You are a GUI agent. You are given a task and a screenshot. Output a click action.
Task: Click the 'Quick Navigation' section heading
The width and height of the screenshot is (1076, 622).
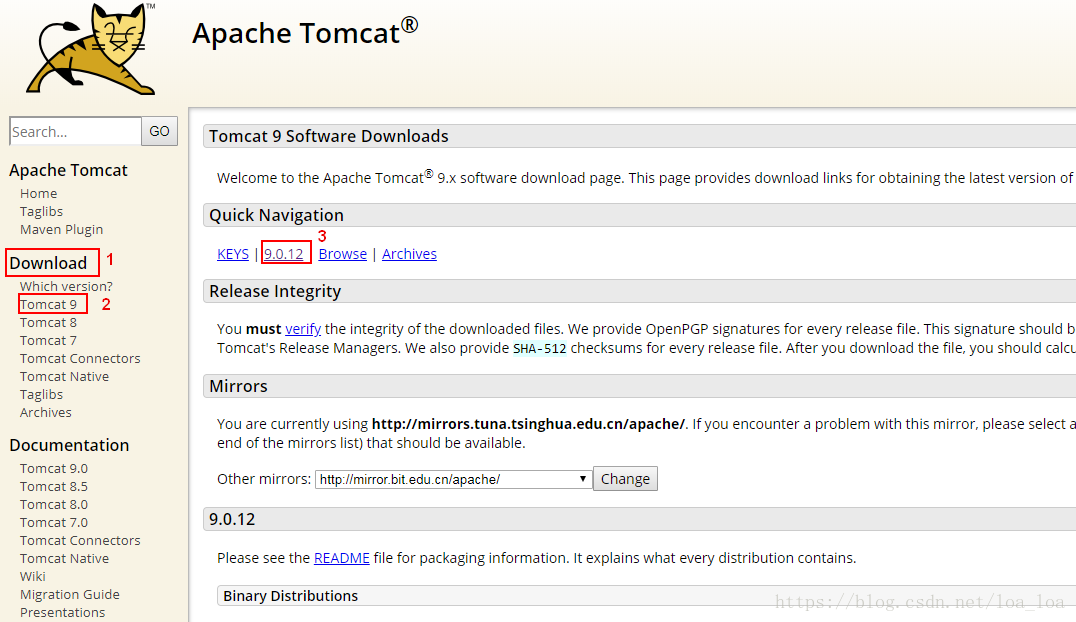coord(276,216)
